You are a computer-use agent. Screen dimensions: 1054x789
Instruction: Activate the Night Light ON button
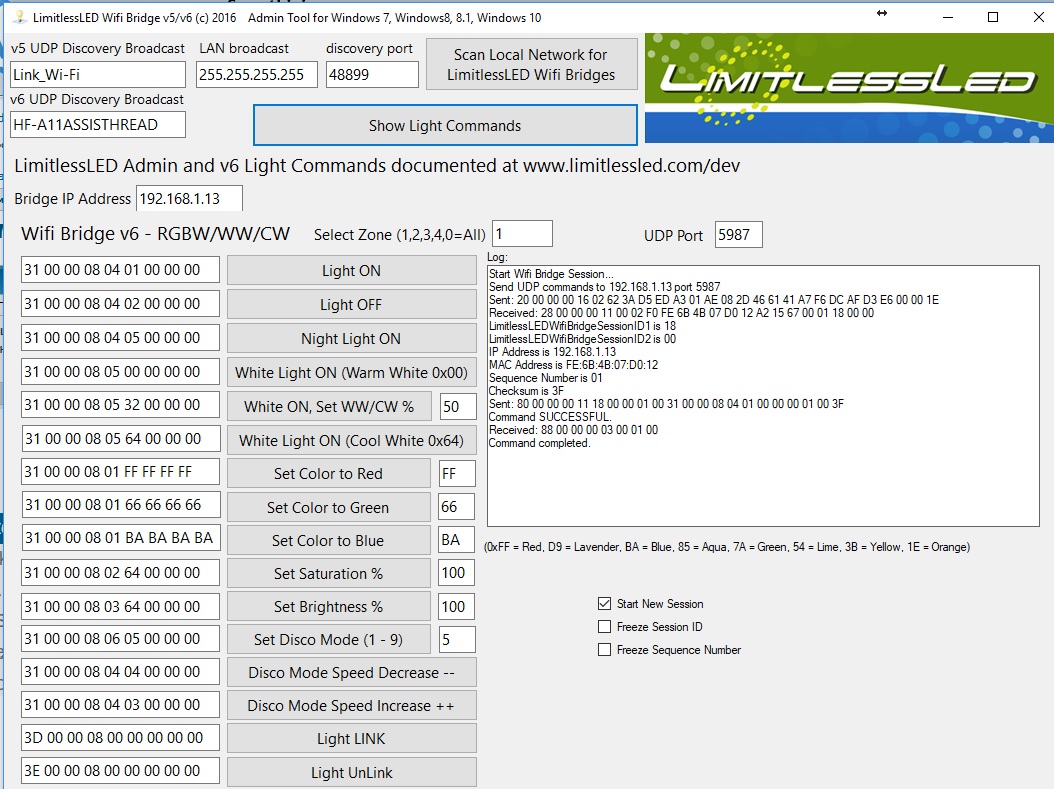(x=351, y=339)
